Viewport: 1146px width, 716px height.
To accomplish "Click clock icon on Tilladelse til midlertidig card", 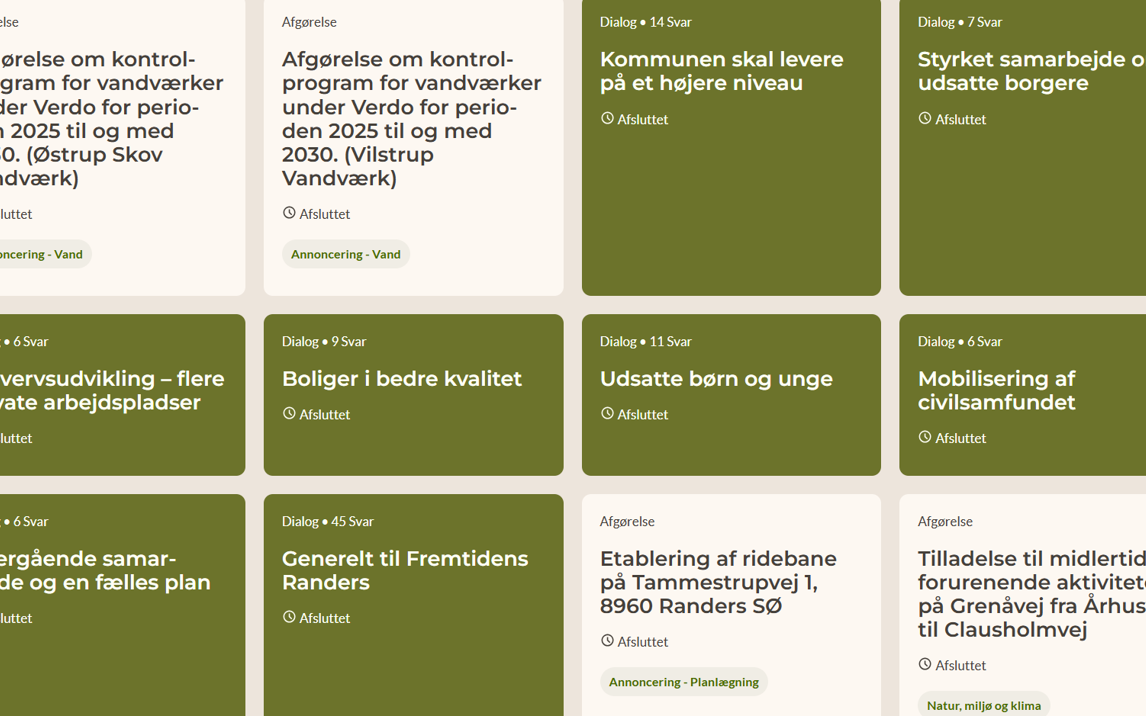I will [925, 664].
